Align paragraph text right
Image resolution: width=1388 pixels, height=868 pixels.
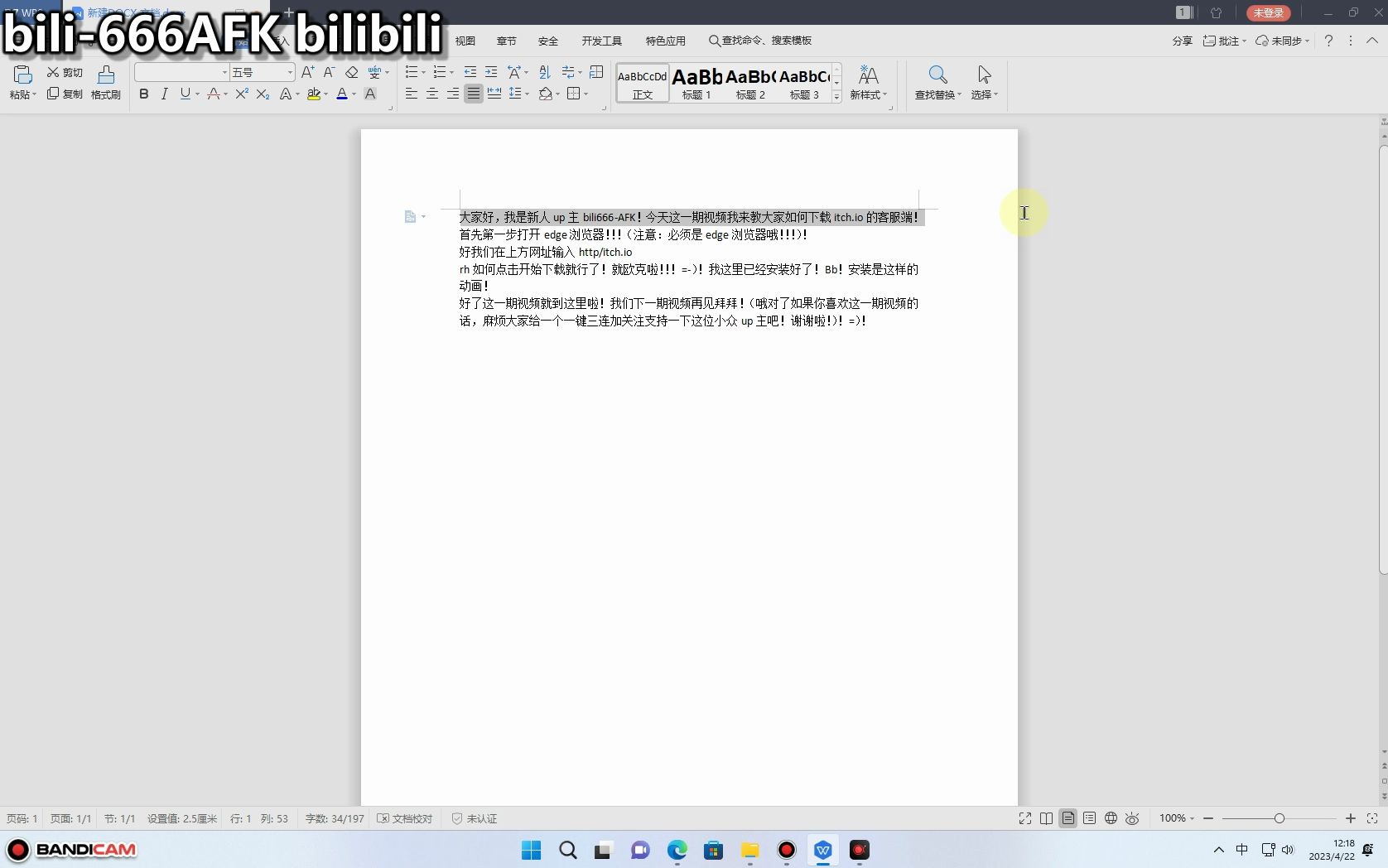click(x=453, y=94)
